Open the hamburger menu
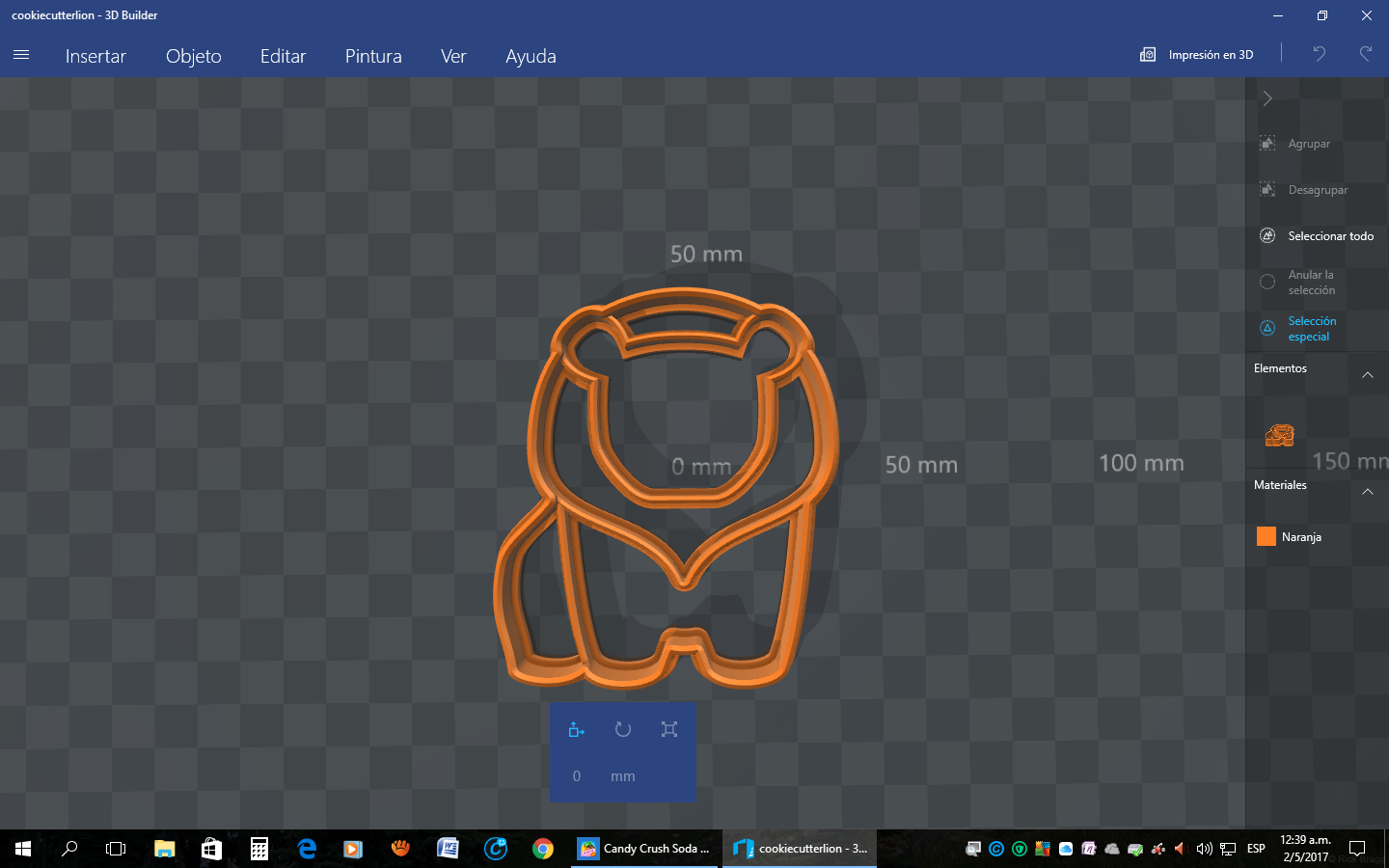 coord(21,55)
